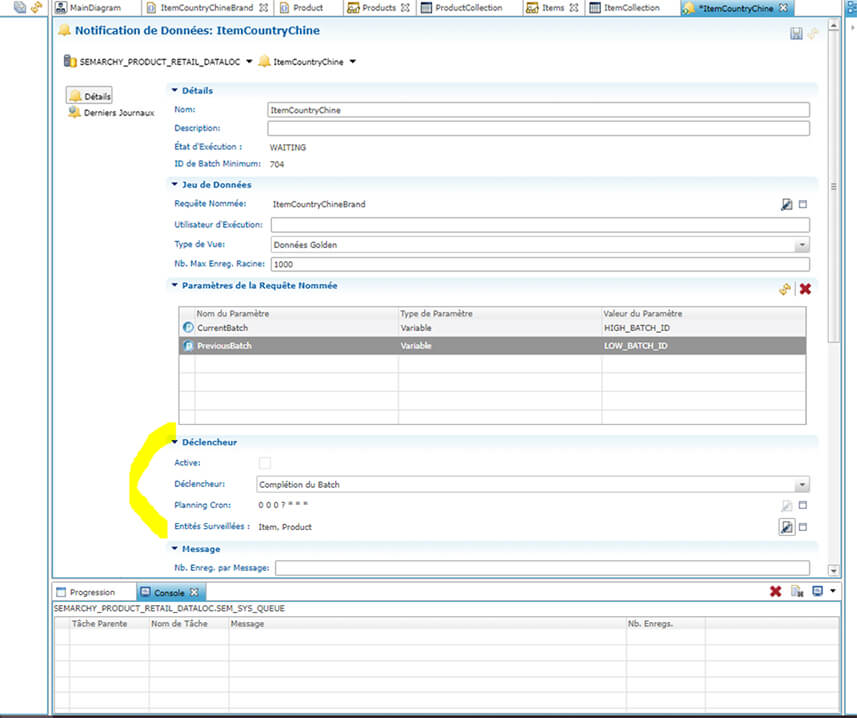
Task: Click the refresh icon in the parameters section
Action: tap(785, 288)
